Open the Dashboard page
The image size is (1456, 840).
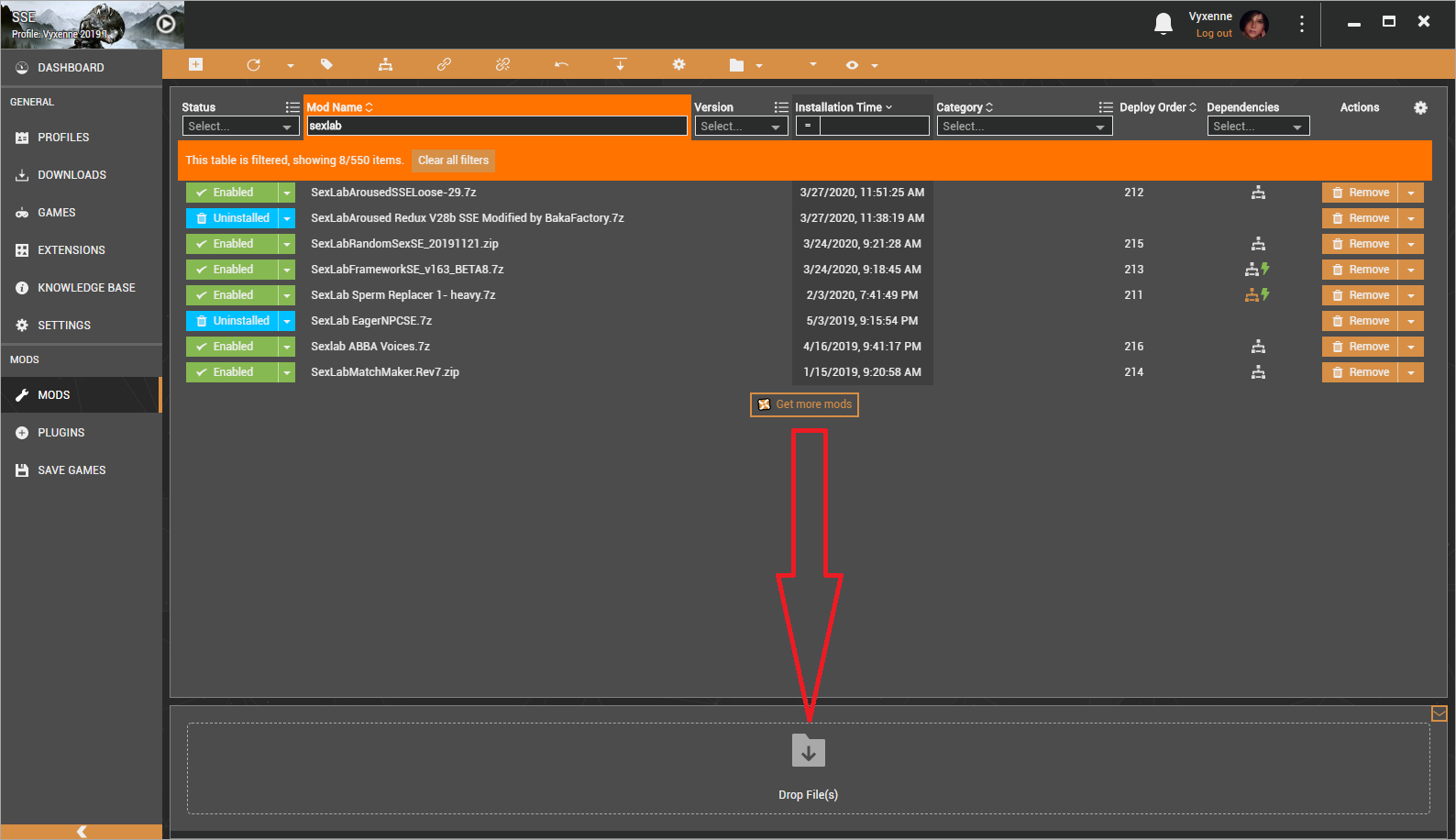tap(82, 68)
